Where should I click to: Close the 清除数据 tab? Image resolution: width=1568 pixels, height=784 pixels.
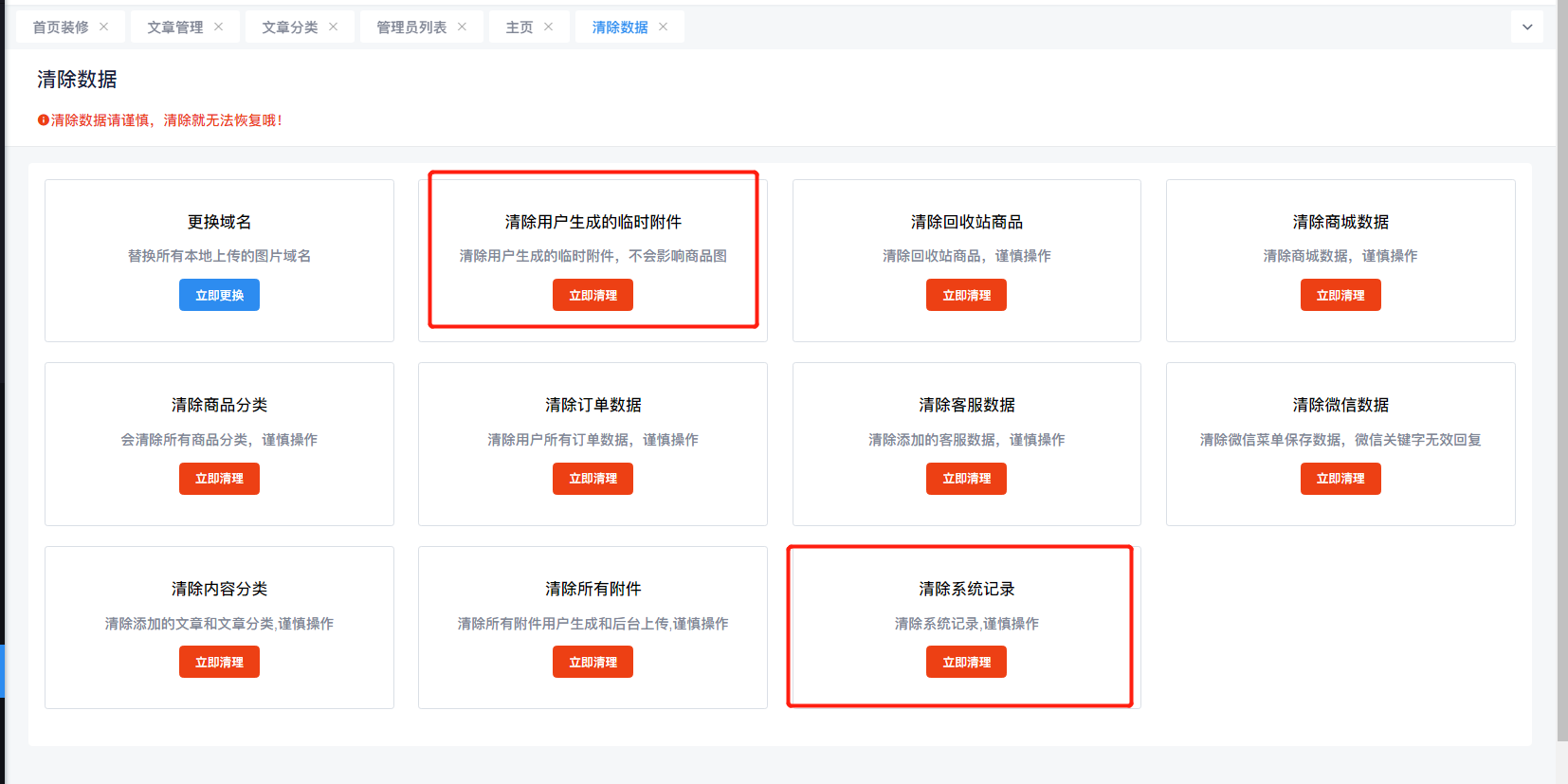pyautogui.click(x=664, y=27)
